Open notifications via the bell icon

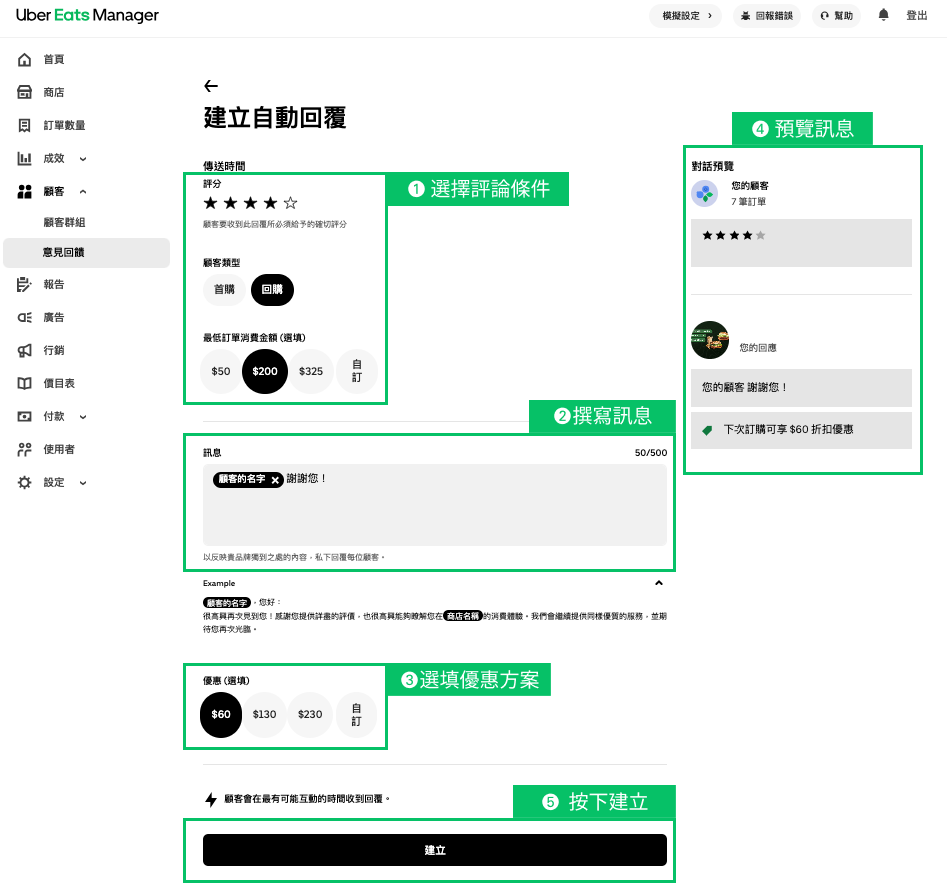coord(883,15)
